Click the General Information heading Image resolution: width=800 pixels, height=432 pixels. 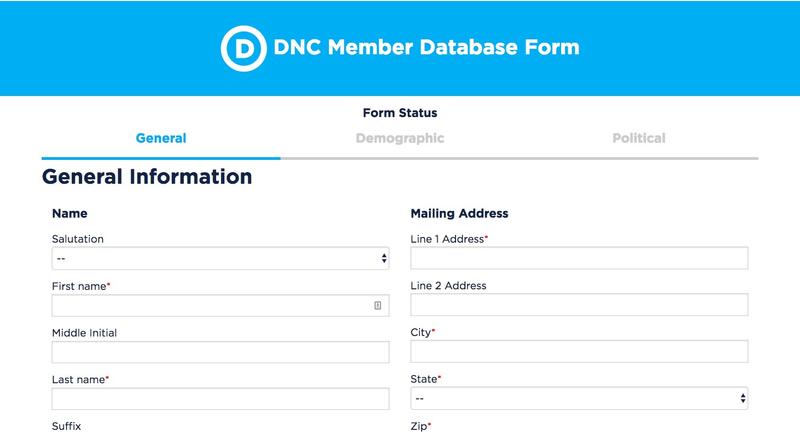coord(147,177)
